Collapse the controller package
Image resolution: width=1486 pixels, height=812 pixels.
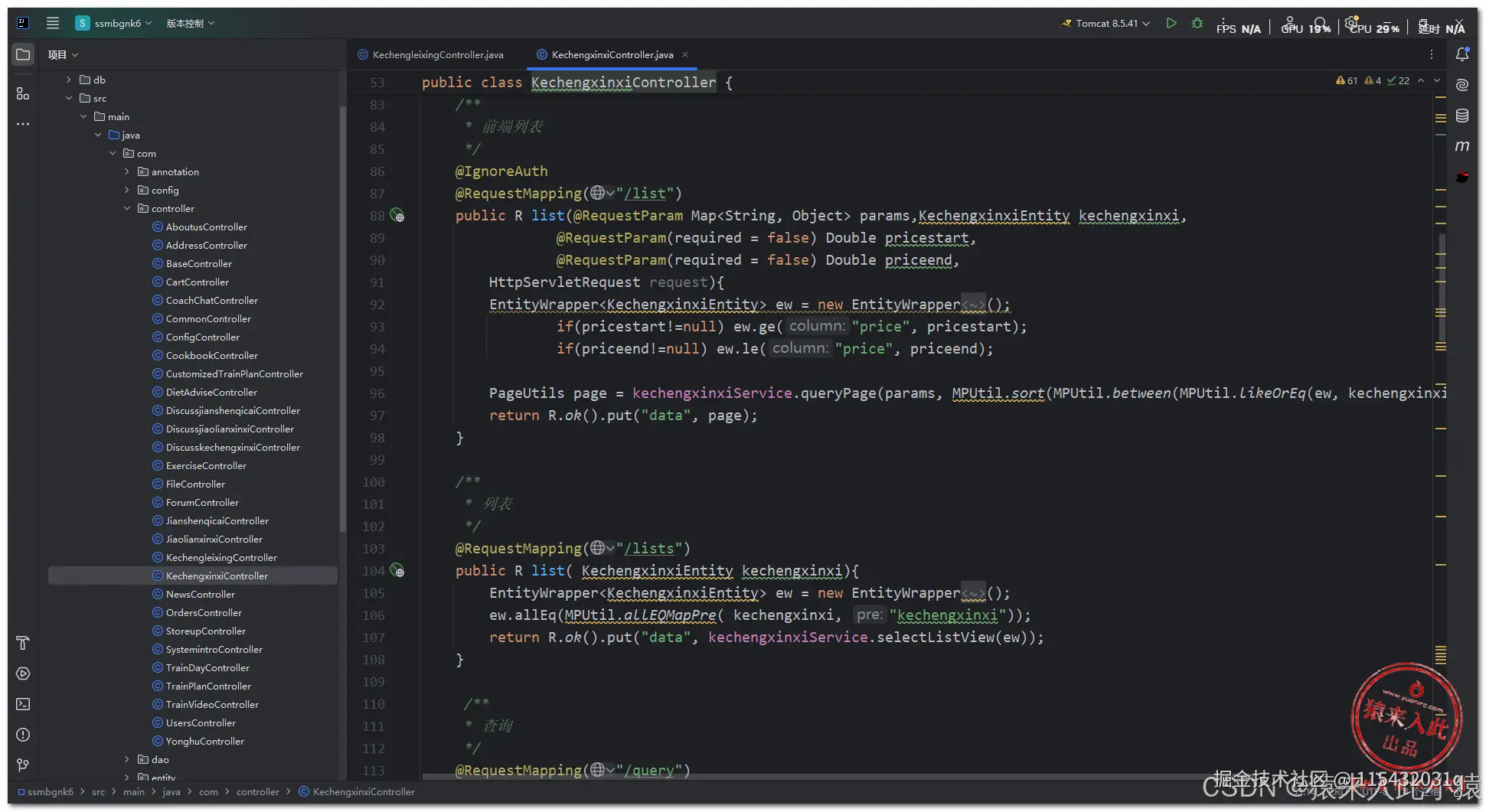point(126,208)
